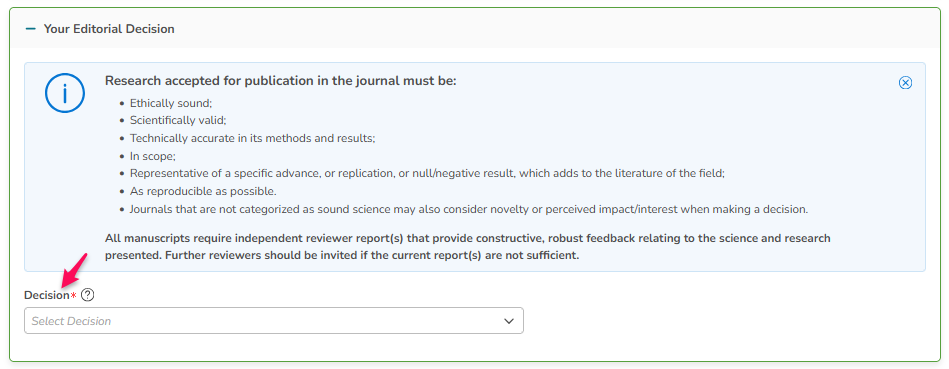Click the Decision field label
949x369 pixels.
click(47, 295)
